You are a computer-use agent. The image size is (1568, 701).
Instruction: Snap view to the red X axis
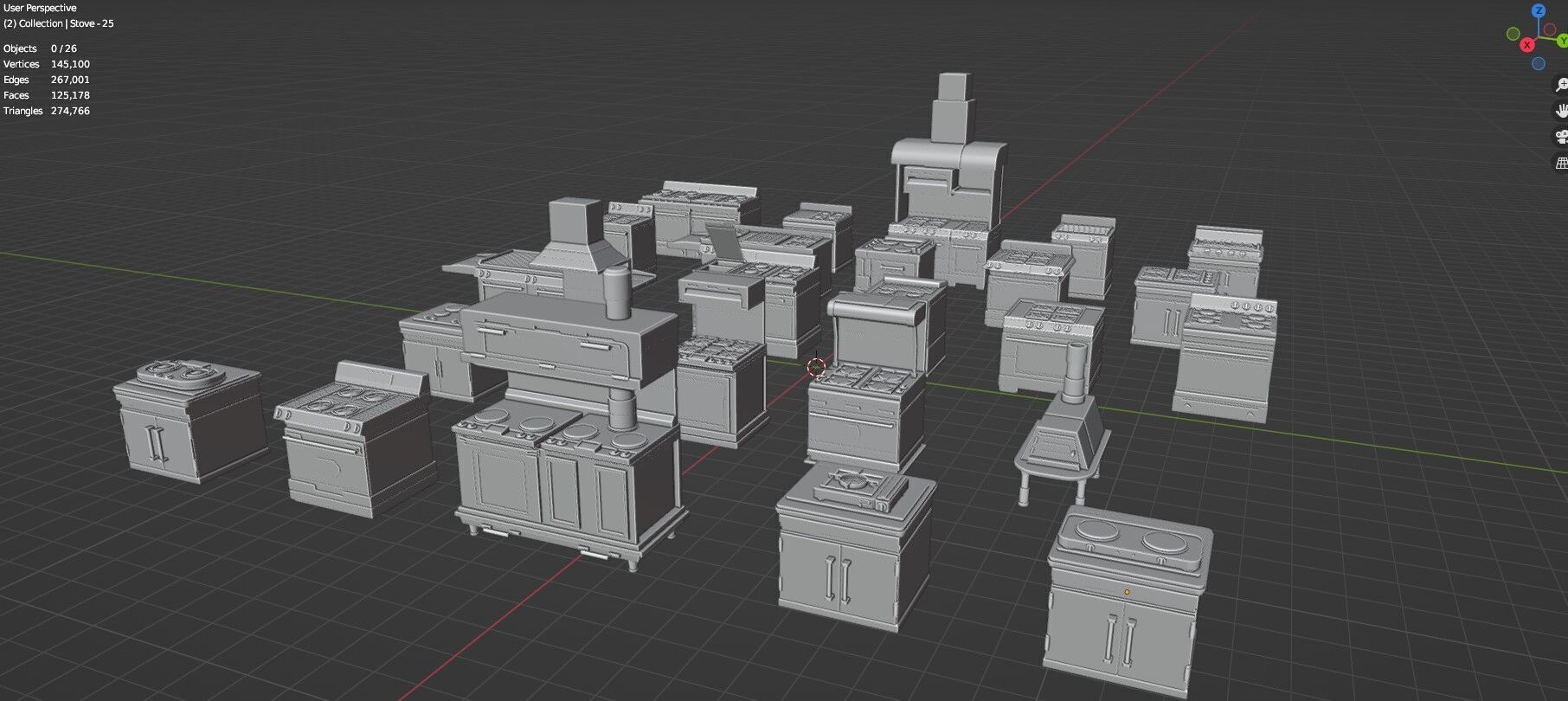[1528, 44]
